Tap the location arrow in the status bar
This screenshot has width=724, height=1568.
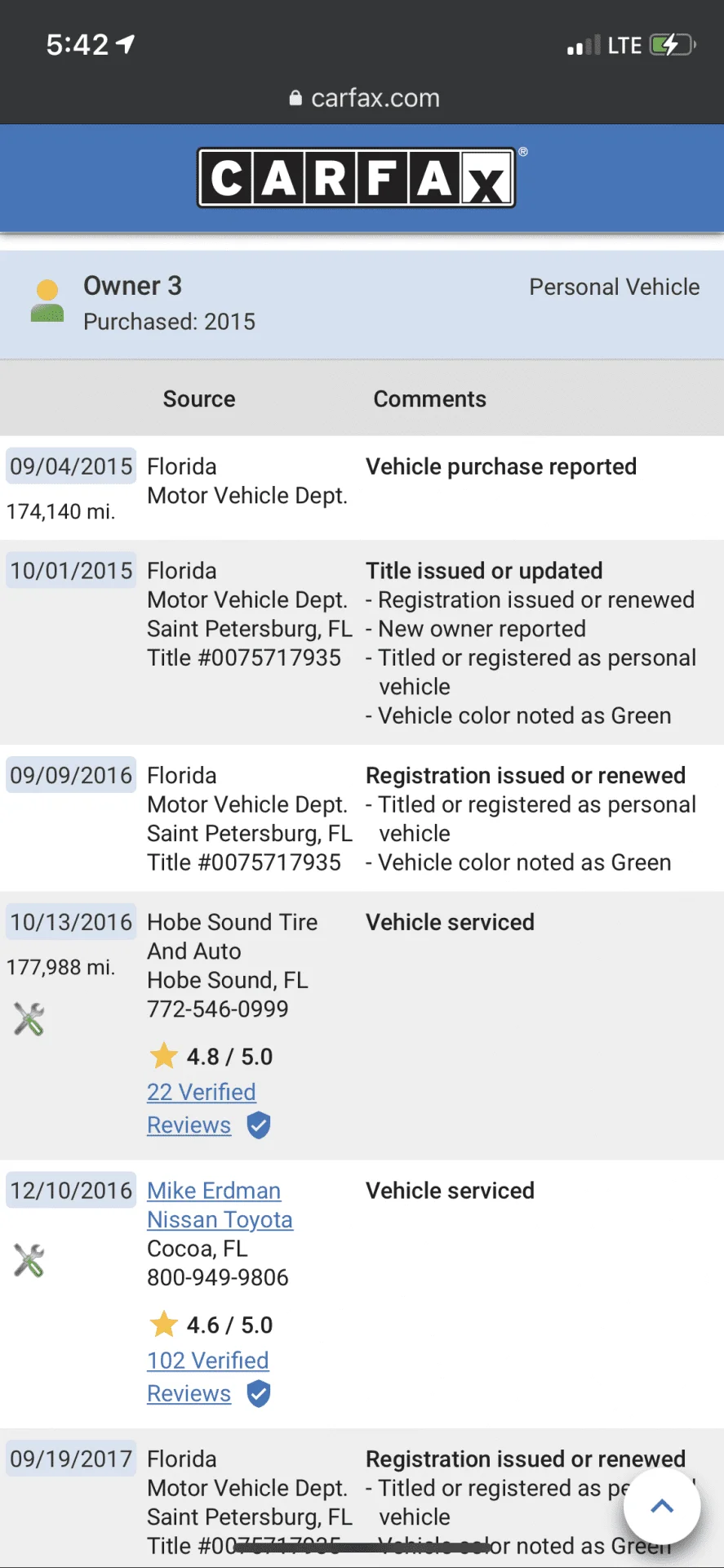[125, 44]
